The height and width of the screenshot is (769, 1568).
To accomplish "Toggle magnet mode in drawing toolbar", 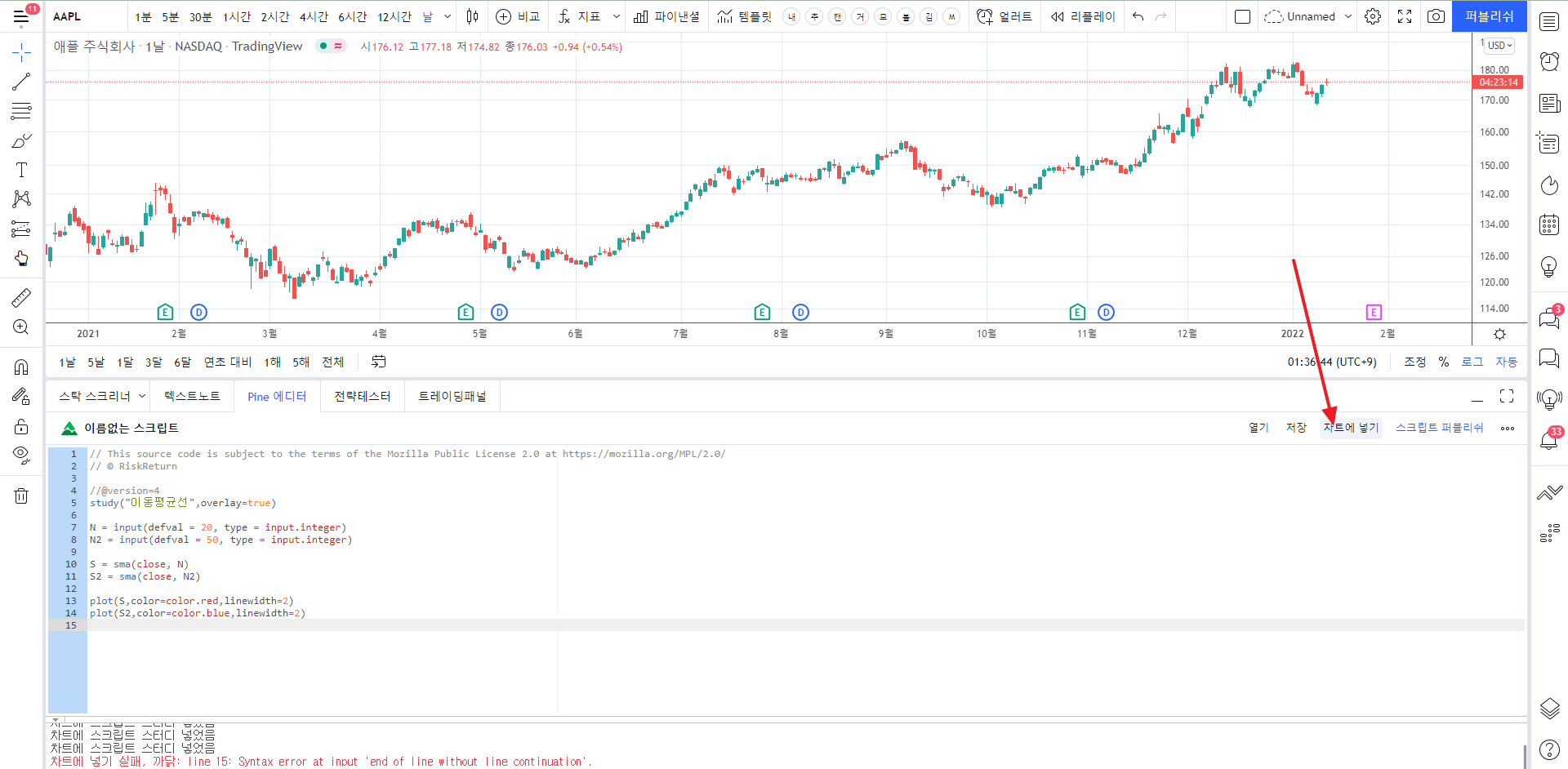I will 21,367.
